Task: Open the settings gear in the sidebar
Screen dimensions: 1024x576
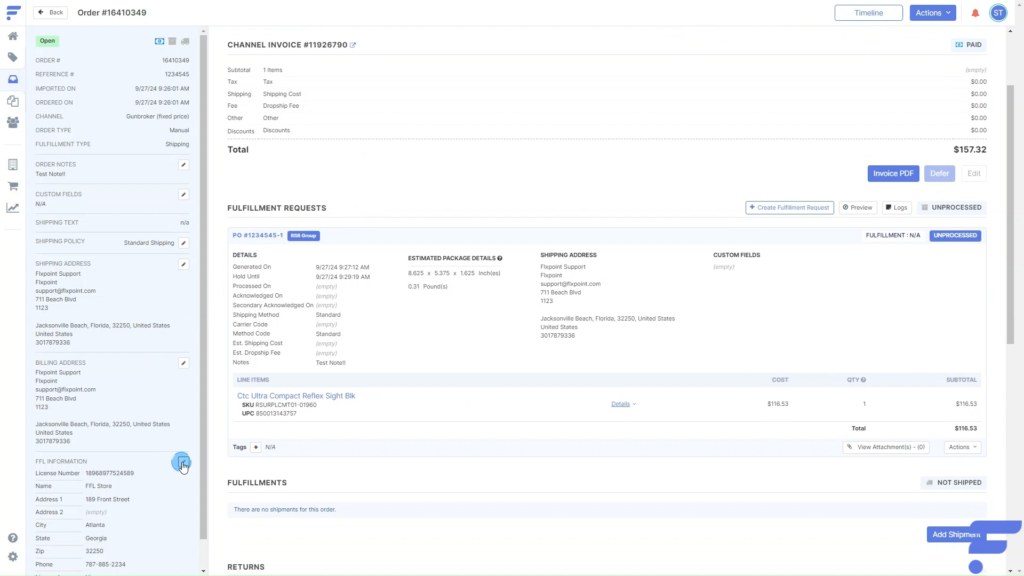Action: coord(12,556)
